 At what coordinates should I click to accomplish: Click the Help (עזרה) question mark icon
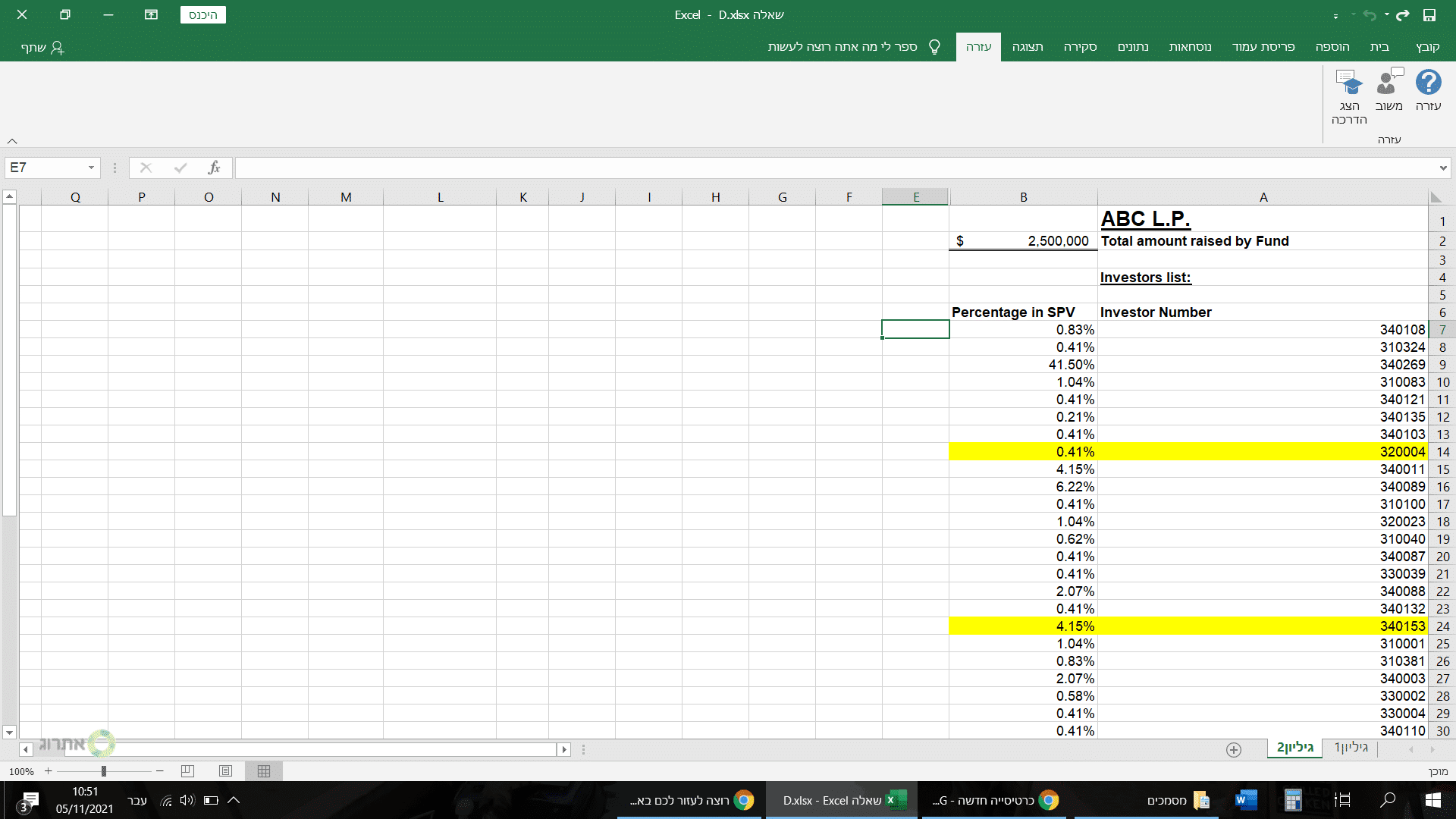point(1428,83)
